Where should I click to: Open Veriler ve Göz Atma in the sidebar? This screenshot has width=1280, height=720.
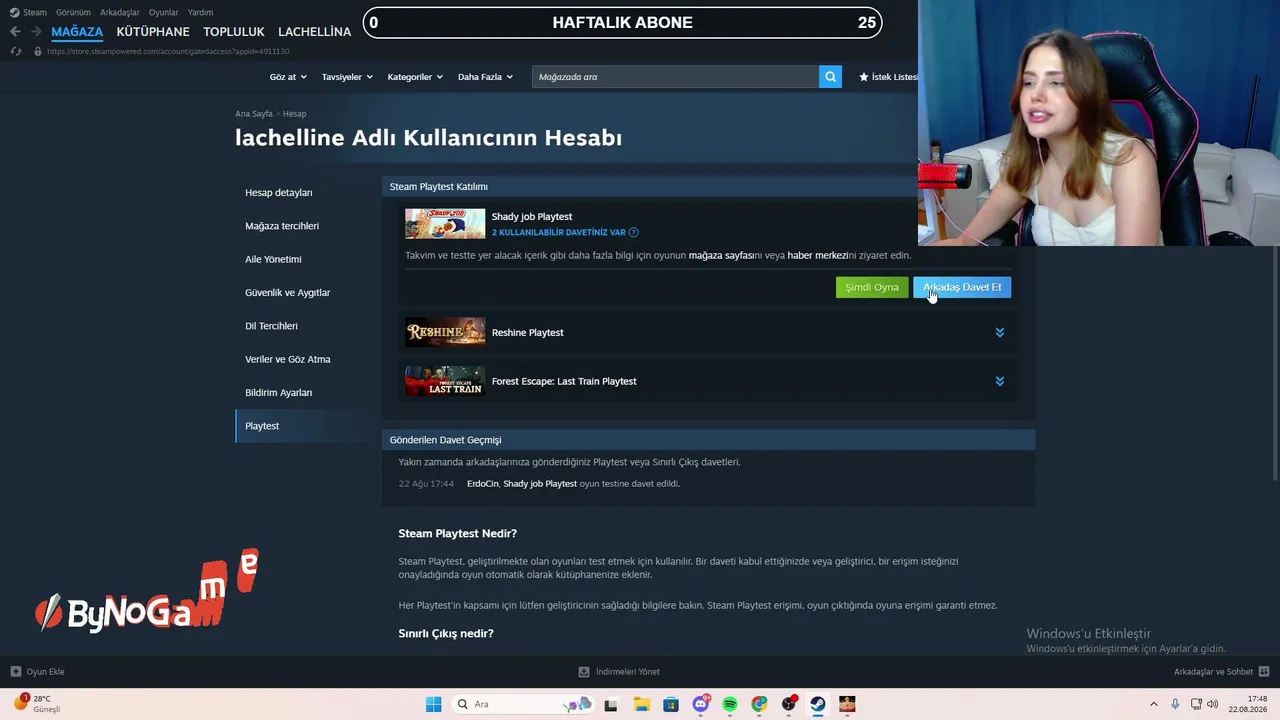point(287,359)
